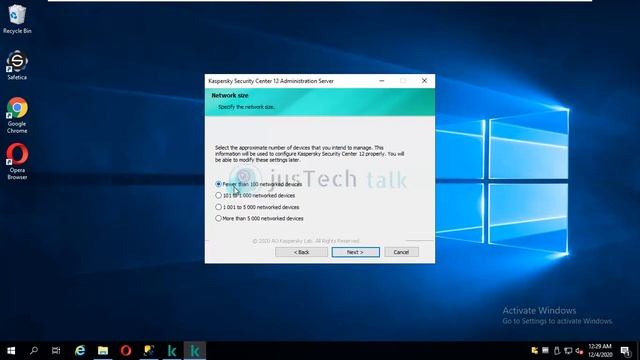Image resolution: width=640 pixels, height=360 pixels.
Task: Cancel the Kaspersky installation
Action: (x=401, y=252)
